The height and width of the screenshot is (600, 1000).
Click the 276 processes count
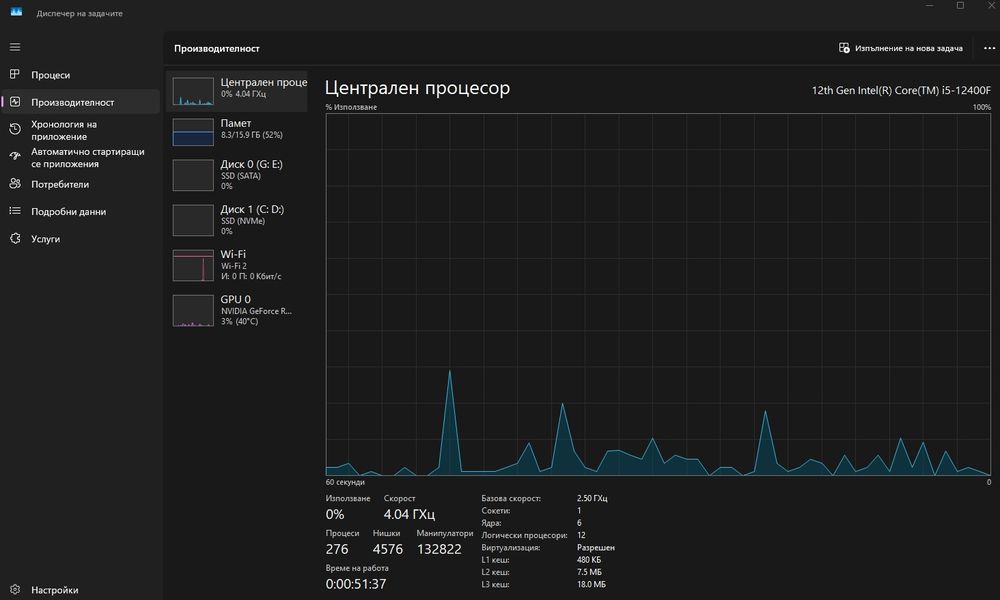[337, 549]
